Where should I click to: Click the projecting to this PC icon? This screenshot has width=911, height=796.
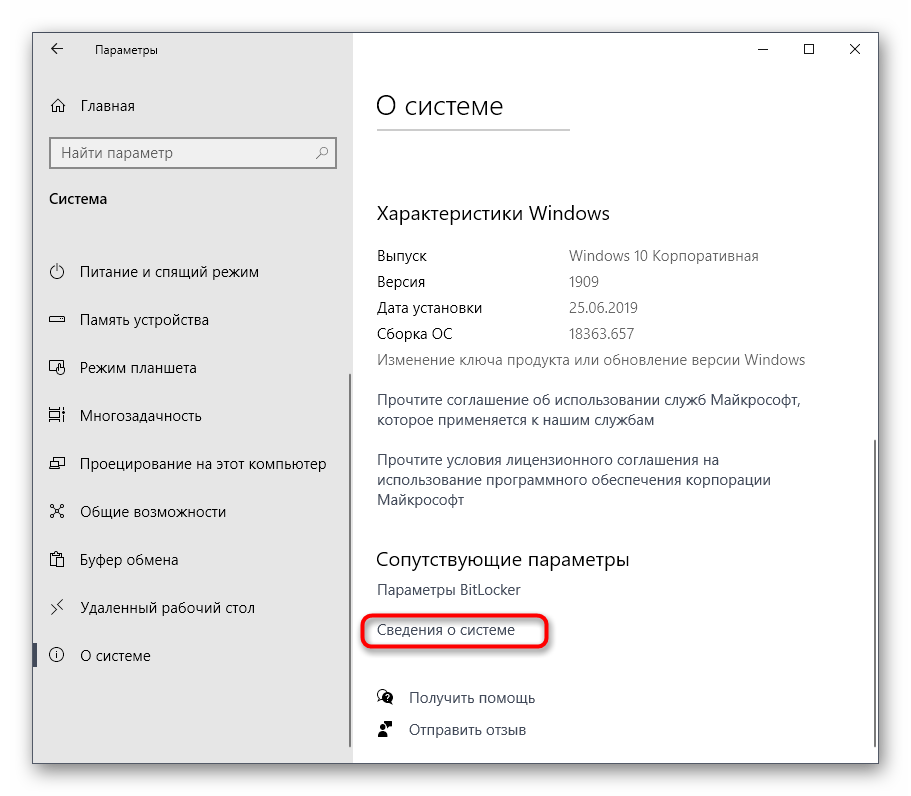click(57, 463)
